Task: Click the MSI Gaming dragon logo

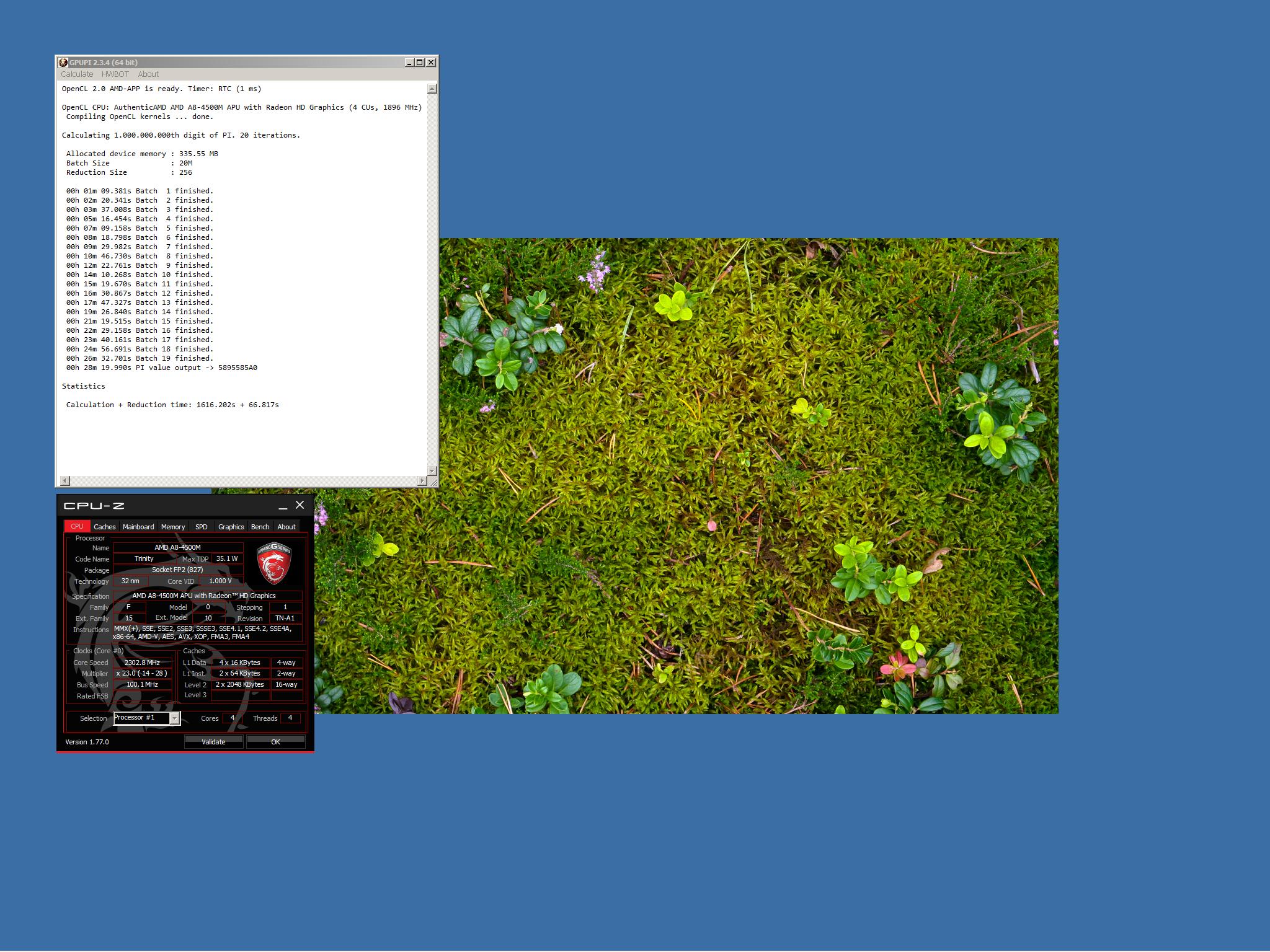Action: [x=274, y=563]
